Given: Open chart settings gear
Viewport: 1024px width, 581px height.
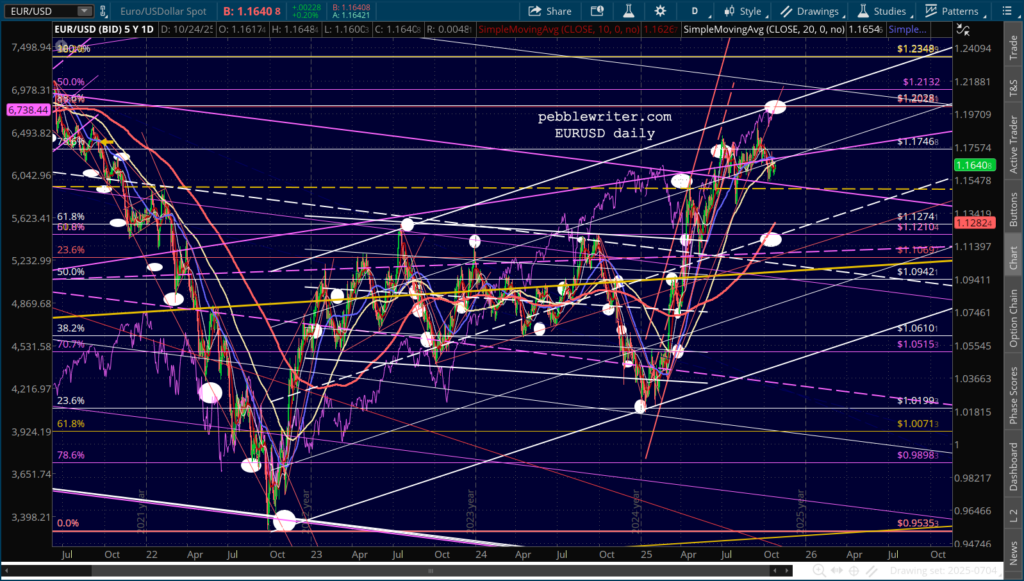Looking at the screenshot, I should [x=660, y=11].
